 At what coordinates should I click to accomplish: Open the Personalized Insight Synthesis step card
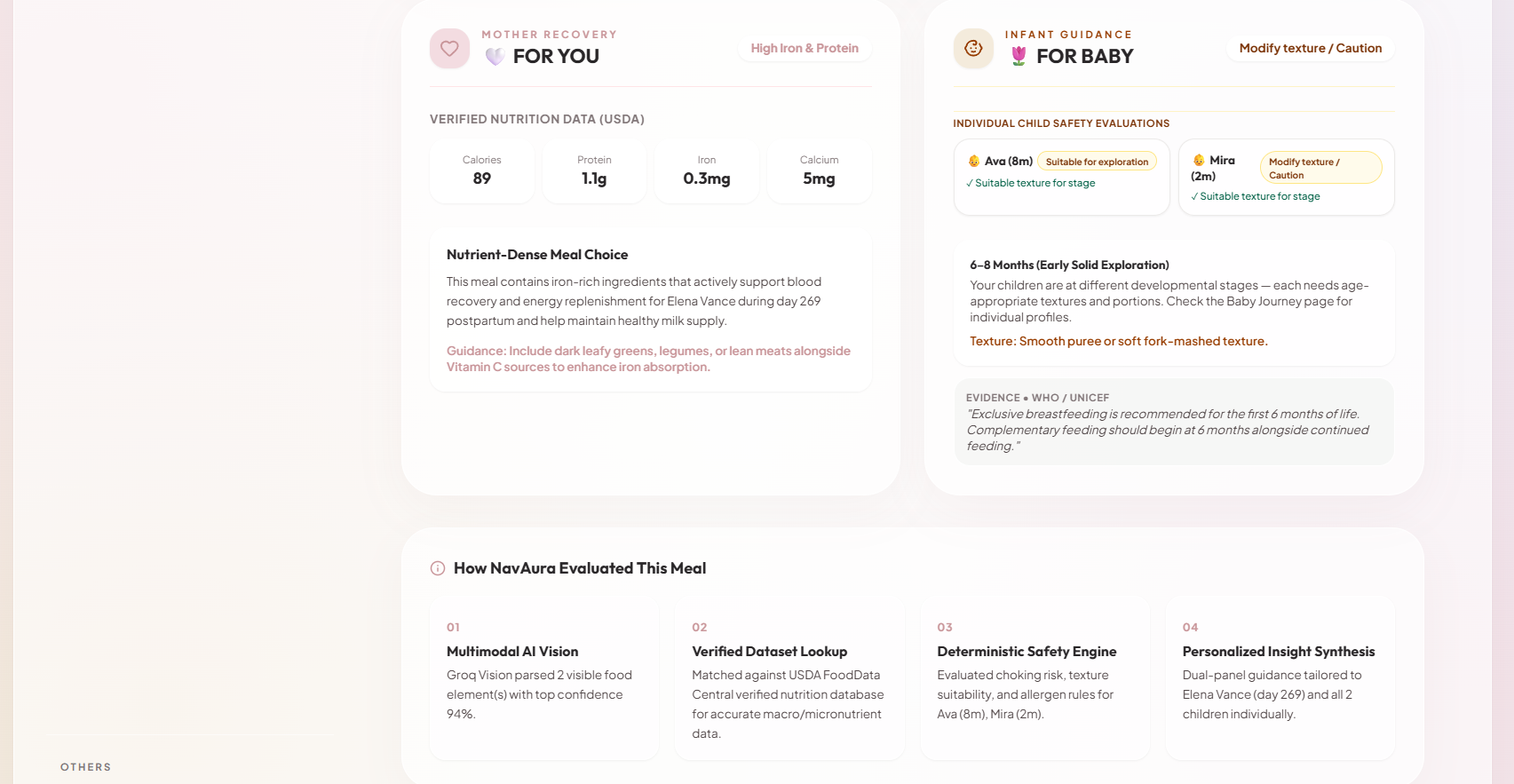pyautogui.click(x=1280, y=678)
